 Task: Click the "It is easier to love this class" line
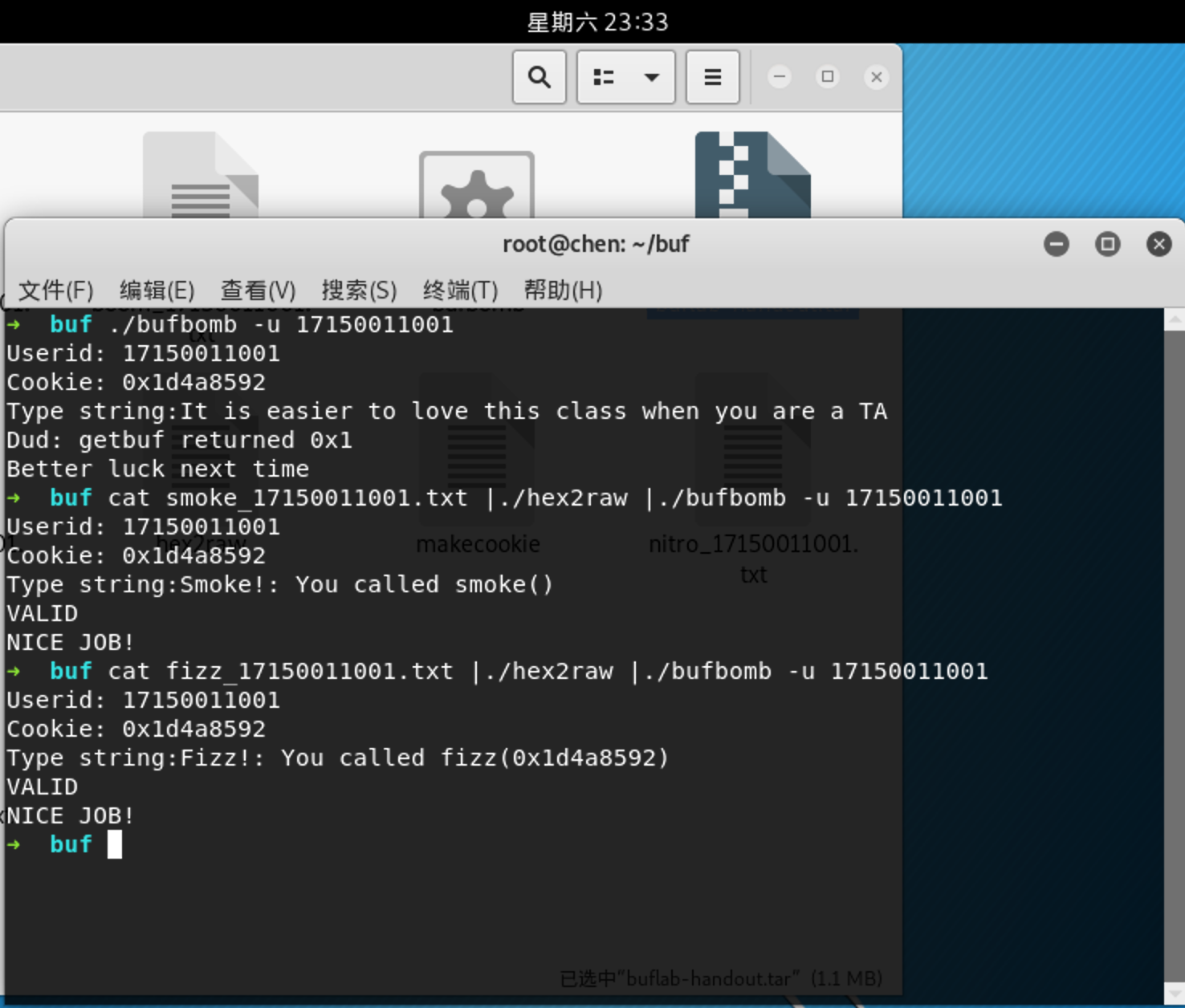click(447, 411)
